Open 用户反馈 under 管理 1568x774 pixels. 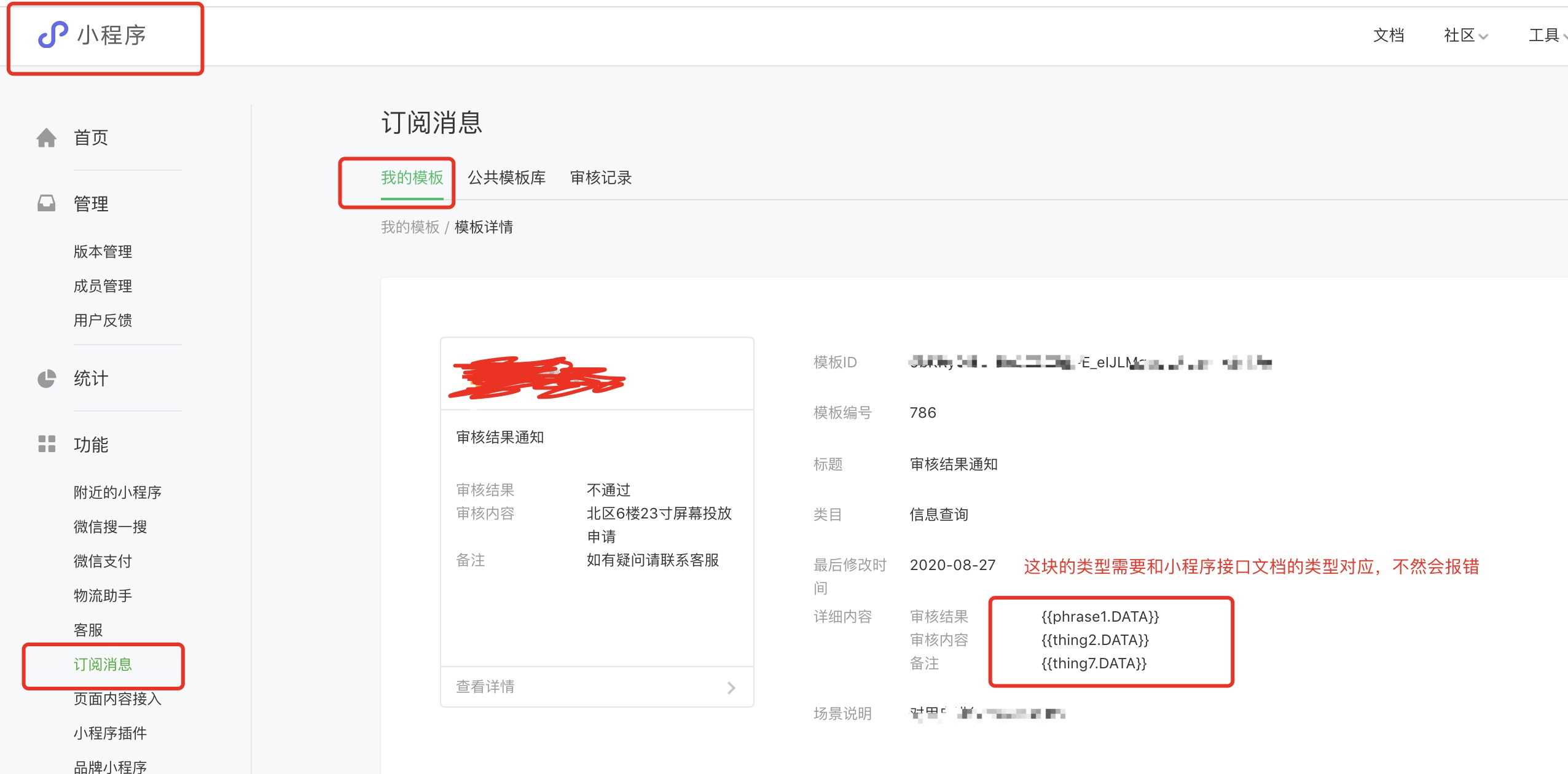click(102, 319)
